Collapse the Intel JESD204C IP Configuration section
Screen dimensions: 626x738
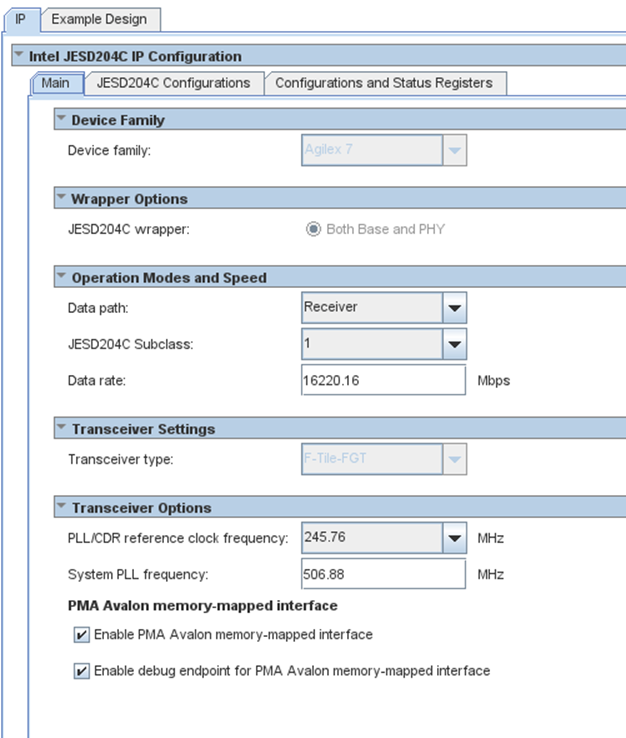click(18, 56)
